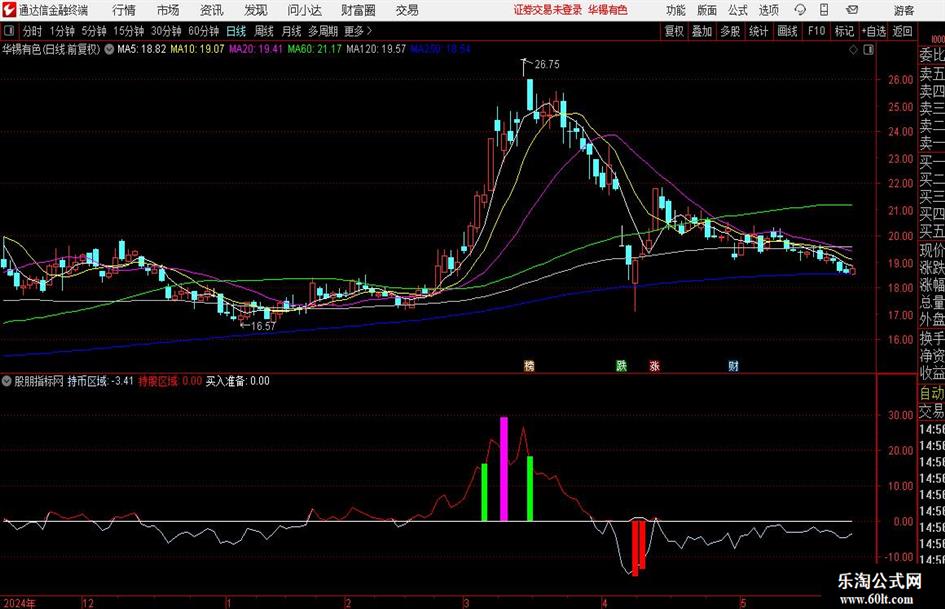Click the green 跌 event marker
Screen dimensions: 945x609
coord(621,365)
